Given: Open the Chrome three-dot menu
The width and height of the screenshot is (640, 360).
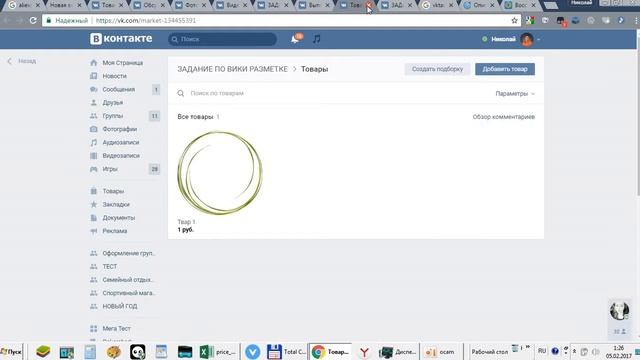Looking at the screenshot, I should 636,20.
